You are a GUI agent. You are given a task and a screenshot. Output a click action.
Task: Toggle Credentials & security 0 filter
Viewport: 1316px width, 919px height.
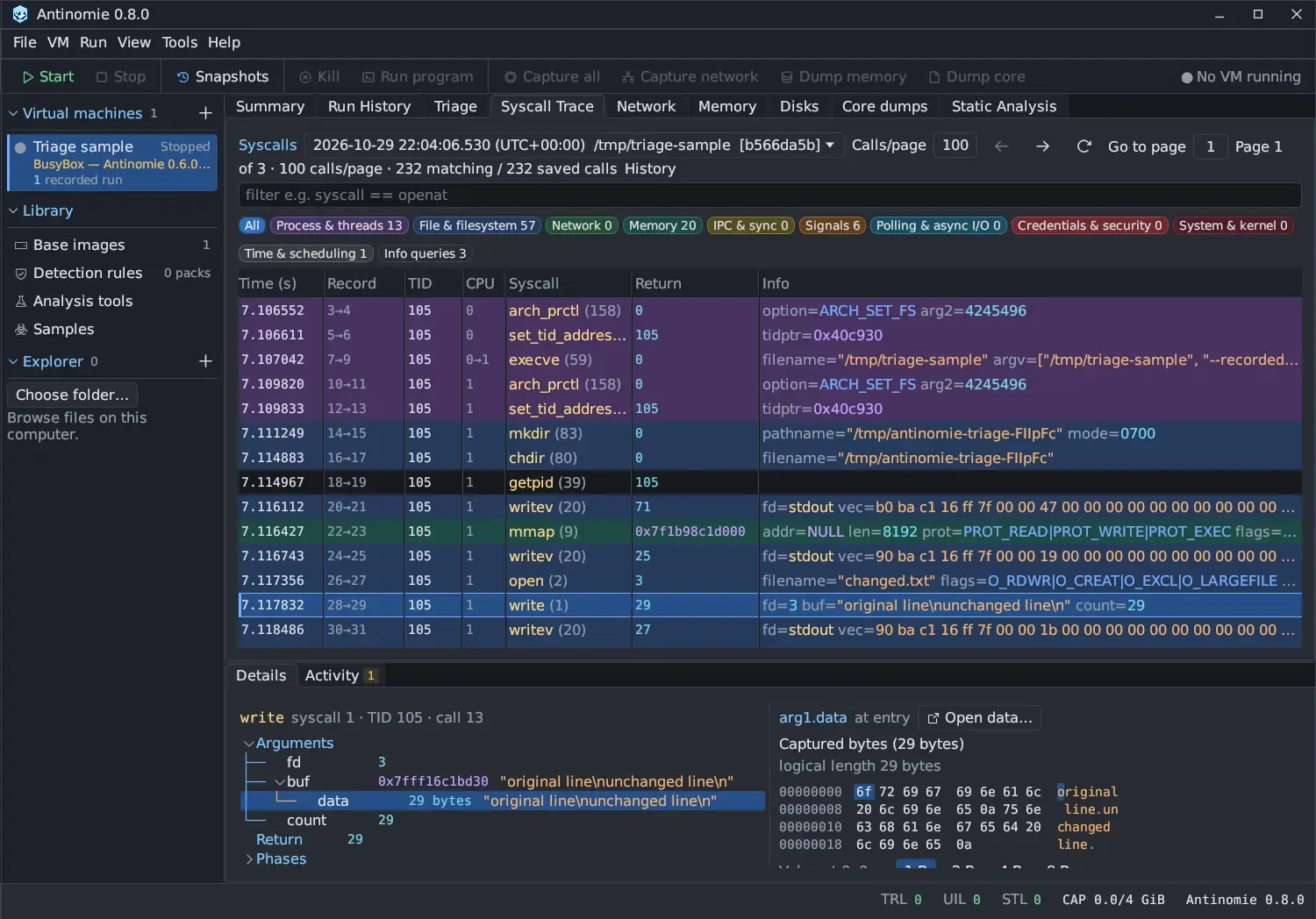pyautogui.click(x=1089, y=225)
